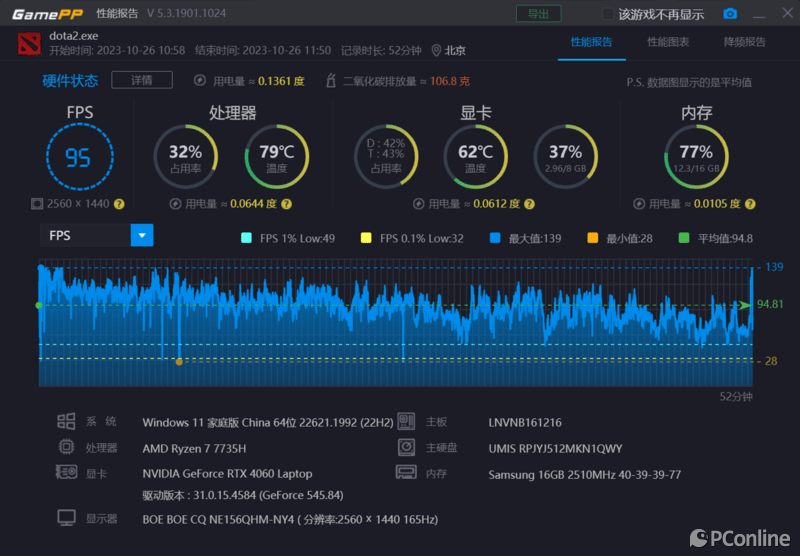Click the location pin icon near 北京

[436, 50]
